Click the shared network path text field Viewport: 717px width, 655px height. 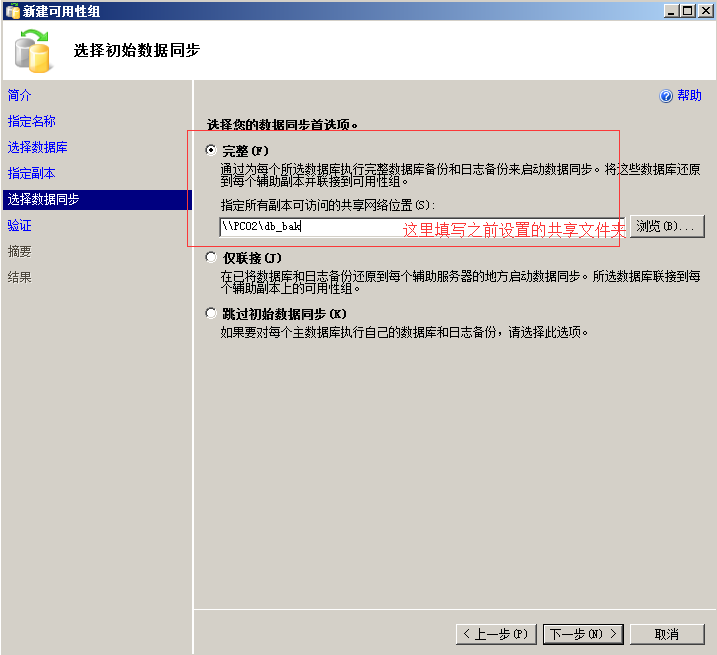[310, 227]
